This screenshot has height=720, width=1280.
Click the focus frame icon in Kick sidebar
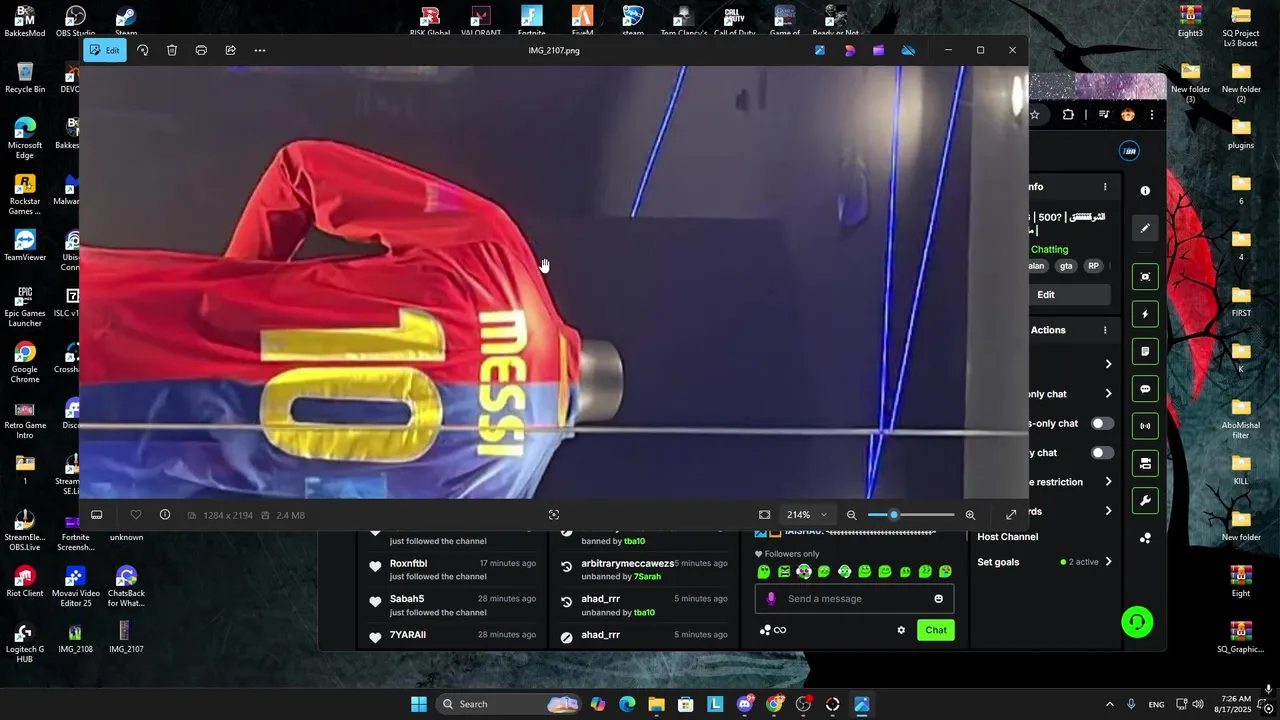1145,277
